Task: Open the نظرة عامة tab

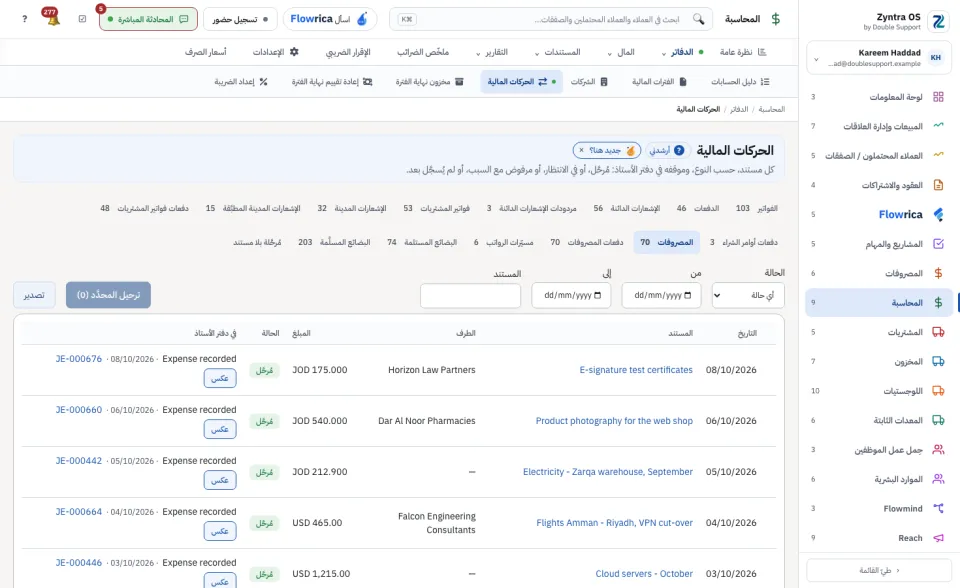Action: [743, 52]
